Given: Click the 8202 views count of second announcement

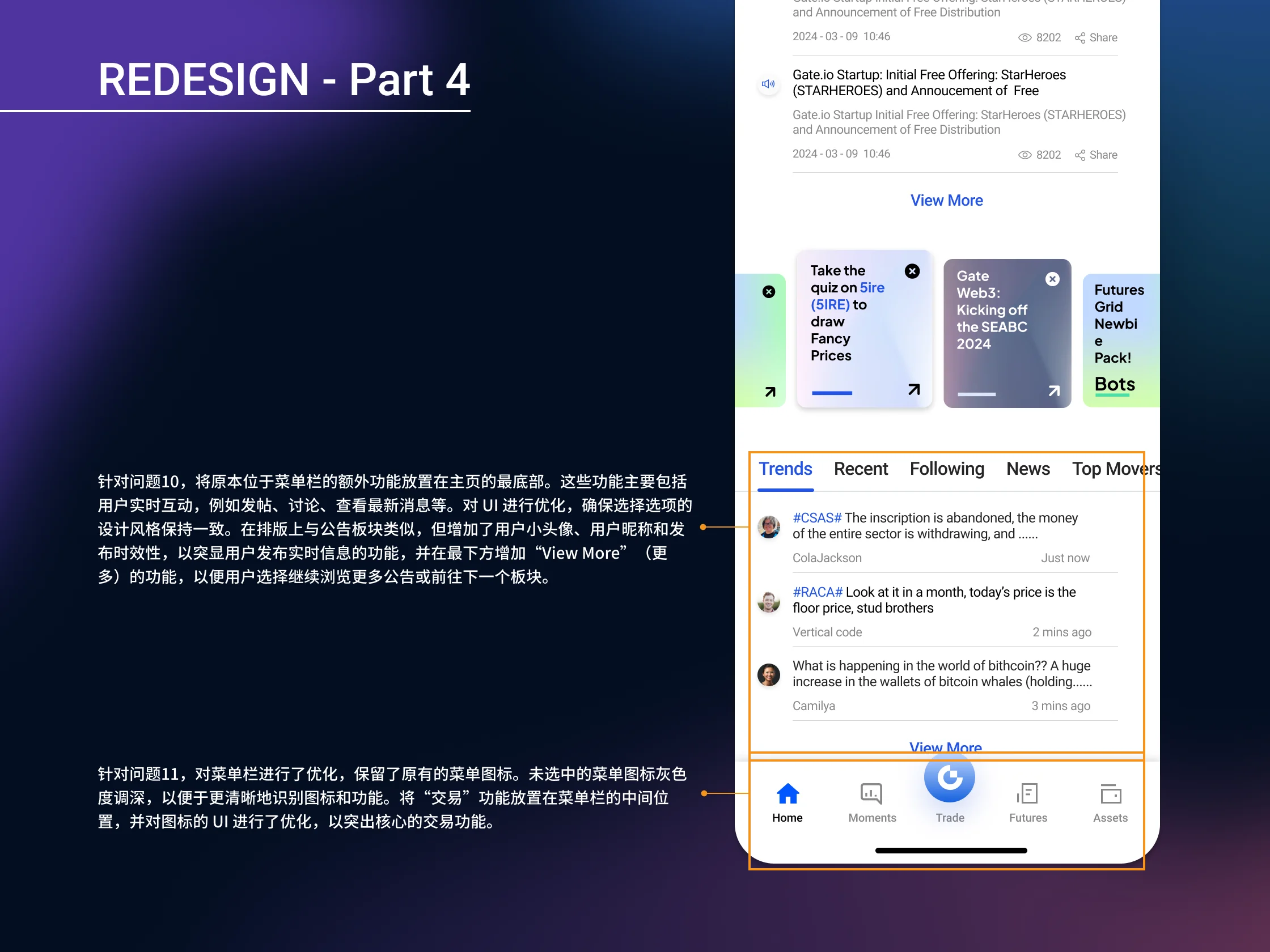Looking at the screenshot, I should coord(1040,155).
